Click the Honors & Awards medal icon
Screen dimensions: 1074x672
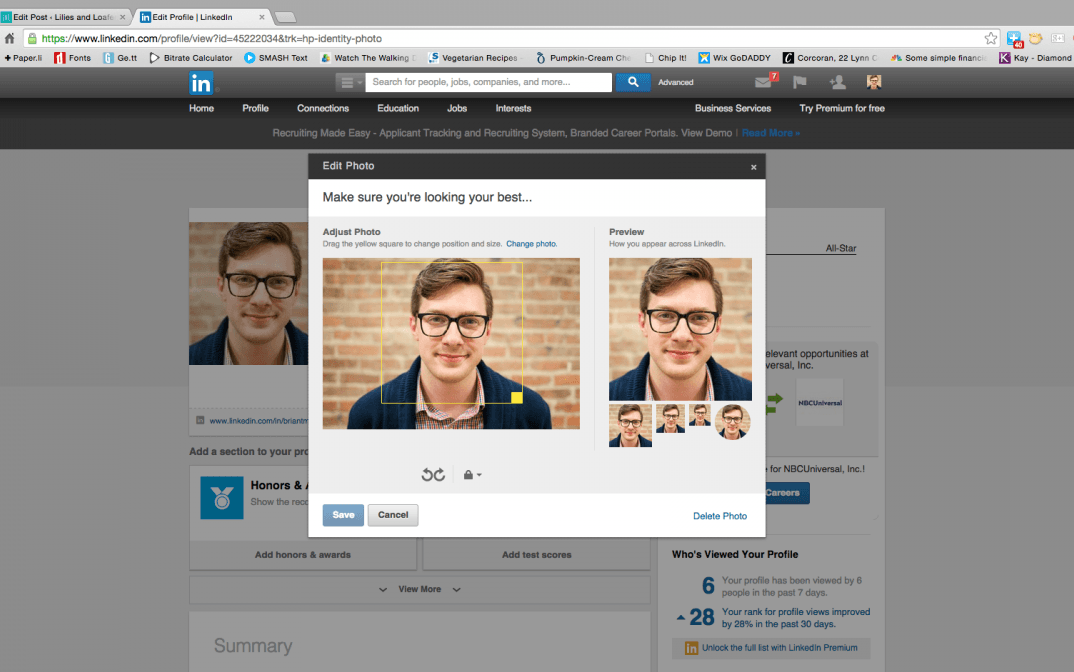tap(221, 497)
